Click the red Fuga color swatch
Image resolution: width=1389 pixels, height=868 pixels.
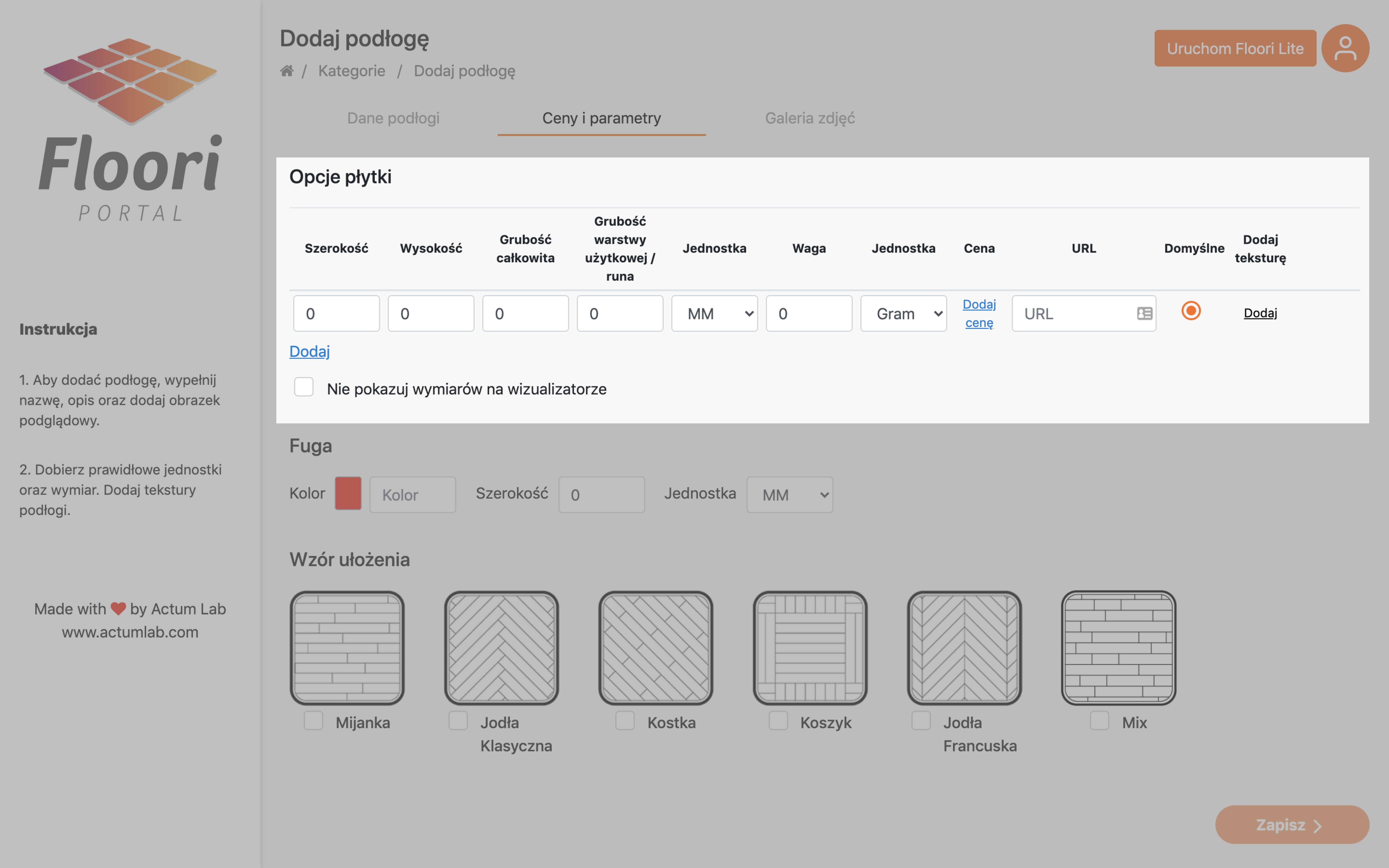tap(348, 493)
